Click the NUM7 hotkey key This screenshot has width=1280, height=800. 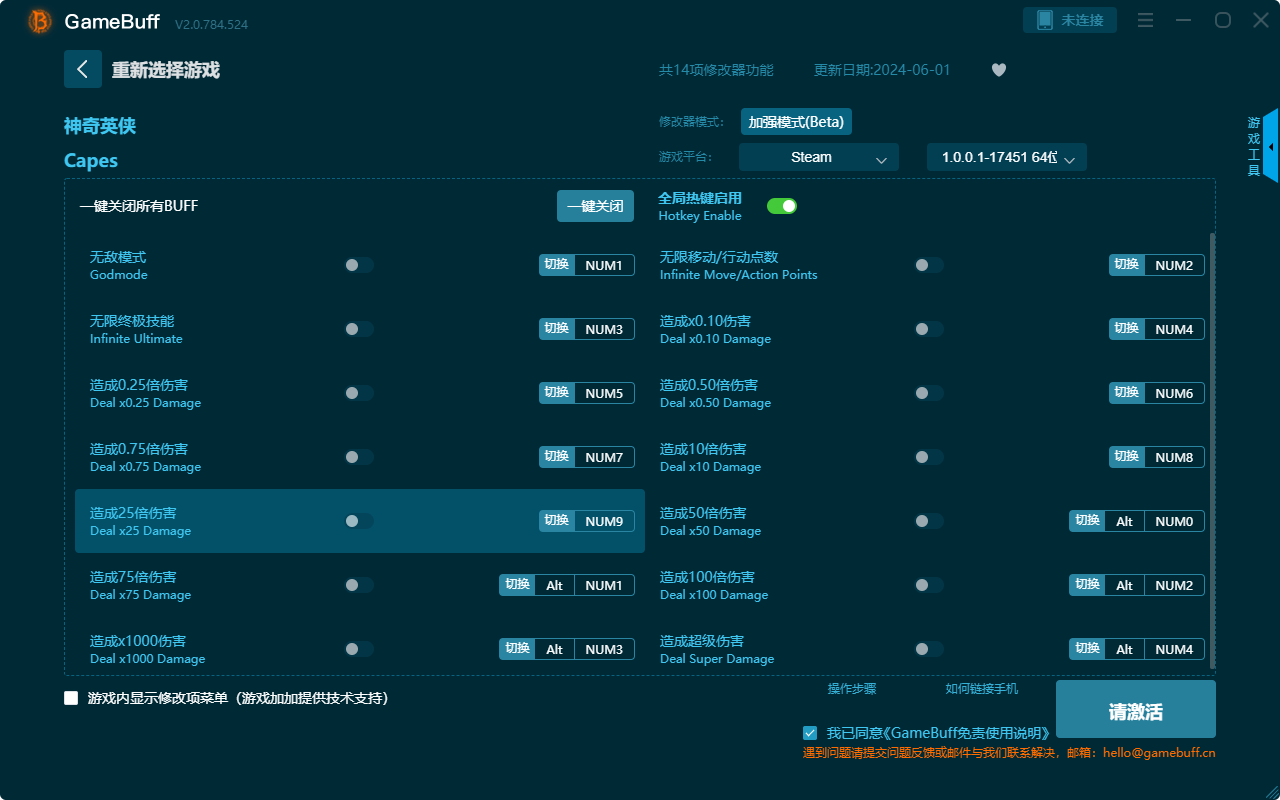point(604,457)
